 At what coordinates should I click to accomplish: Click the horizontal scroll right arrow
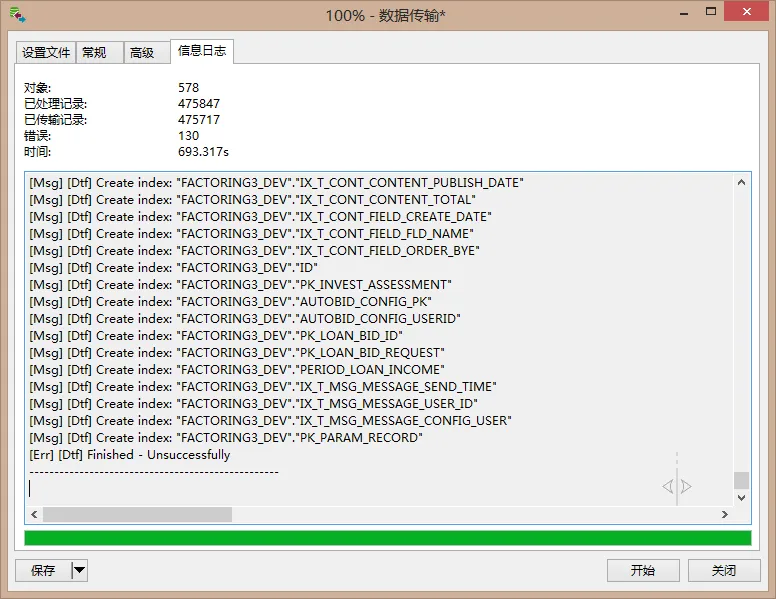[x=725, y=514]
